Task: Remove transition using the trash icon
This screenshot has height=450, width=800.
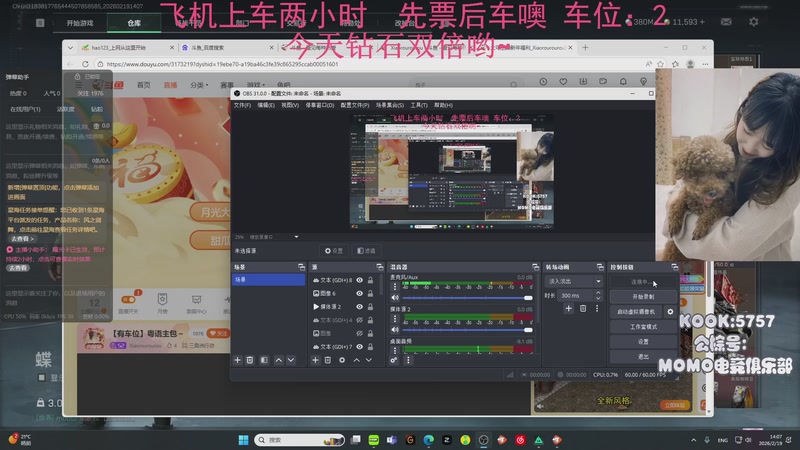Action: (583, 308)
